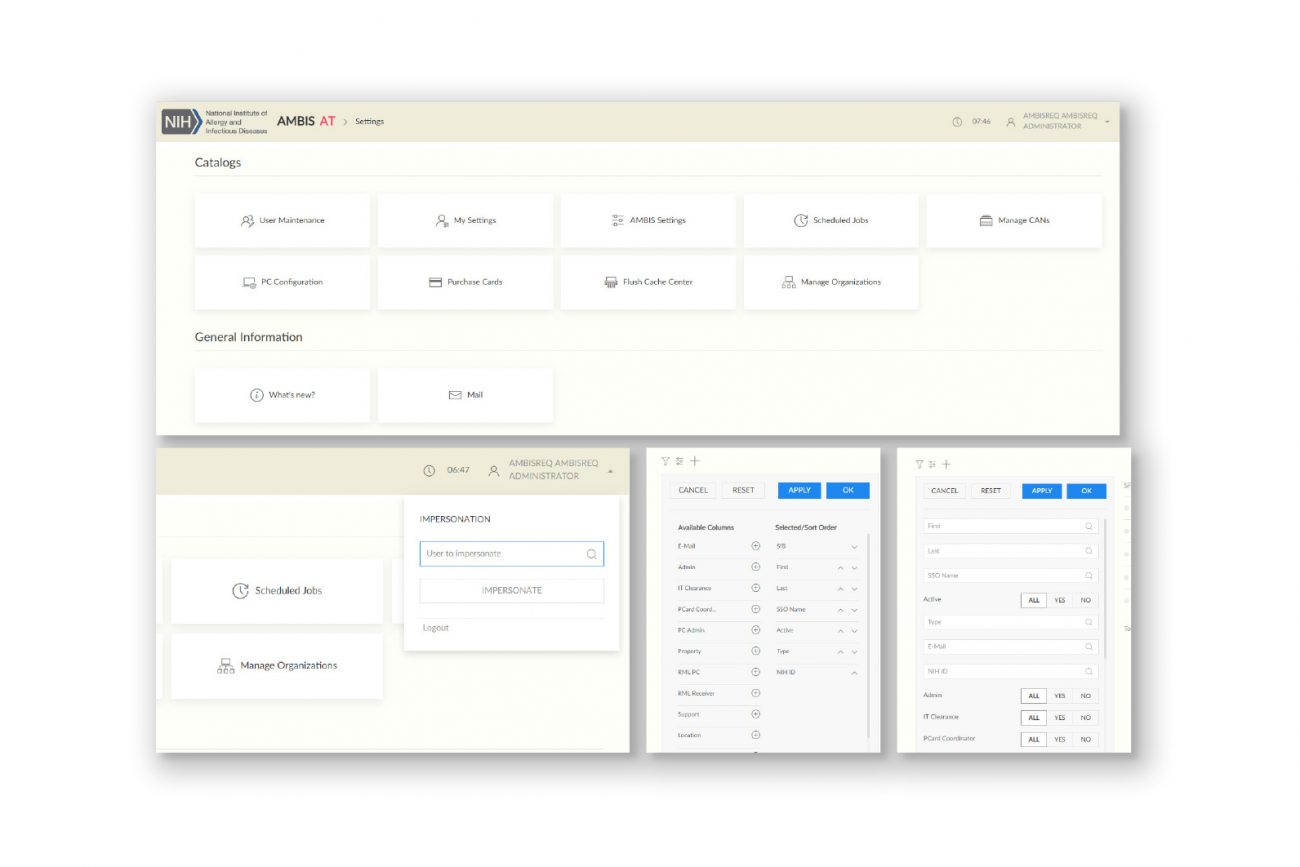1300x867 pixels.
Task: Move NIH ID column up with chevron
Action: coord(854,673)
